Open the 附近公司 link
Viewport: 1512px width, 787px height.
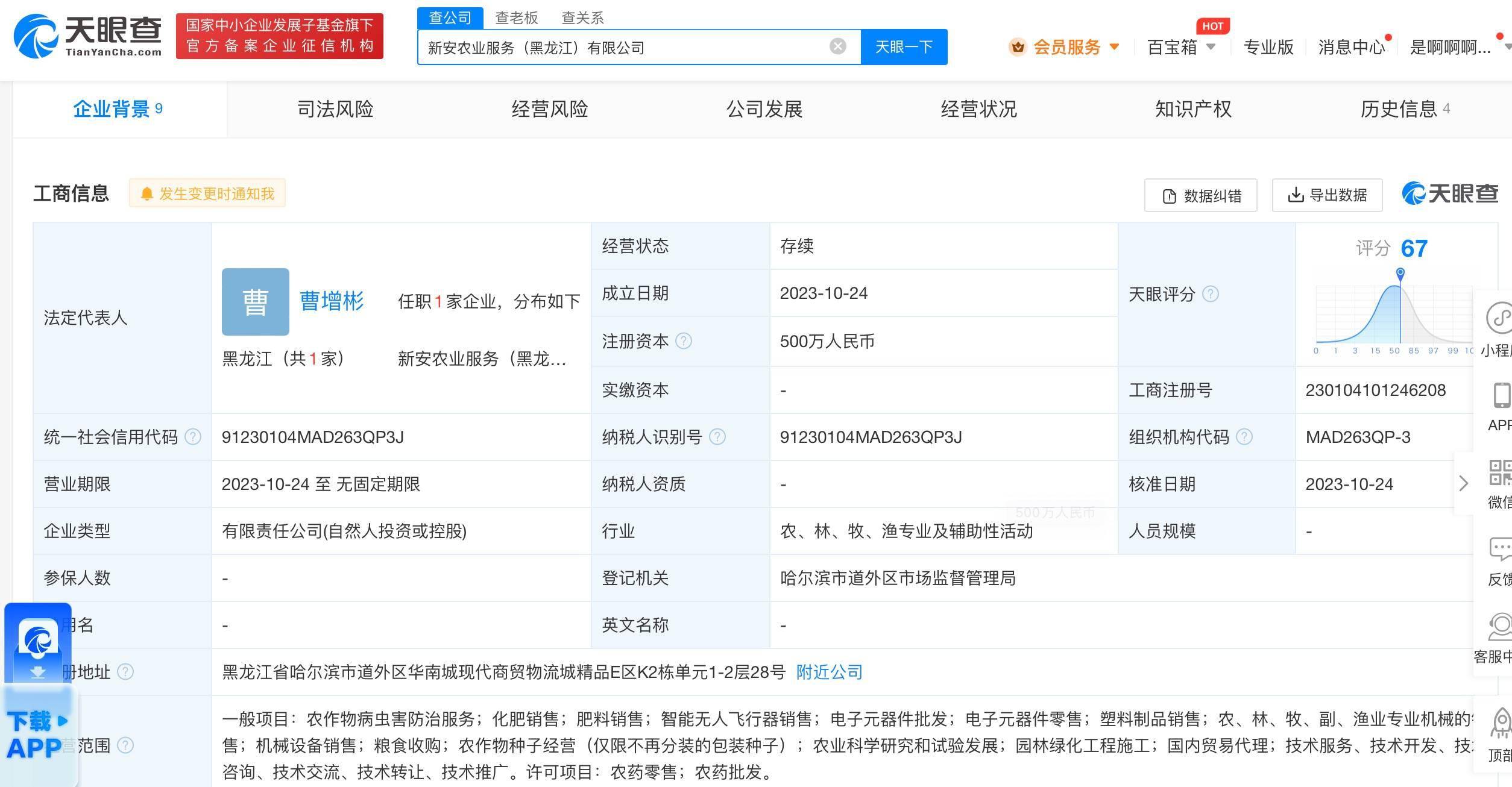coord(830,672)
